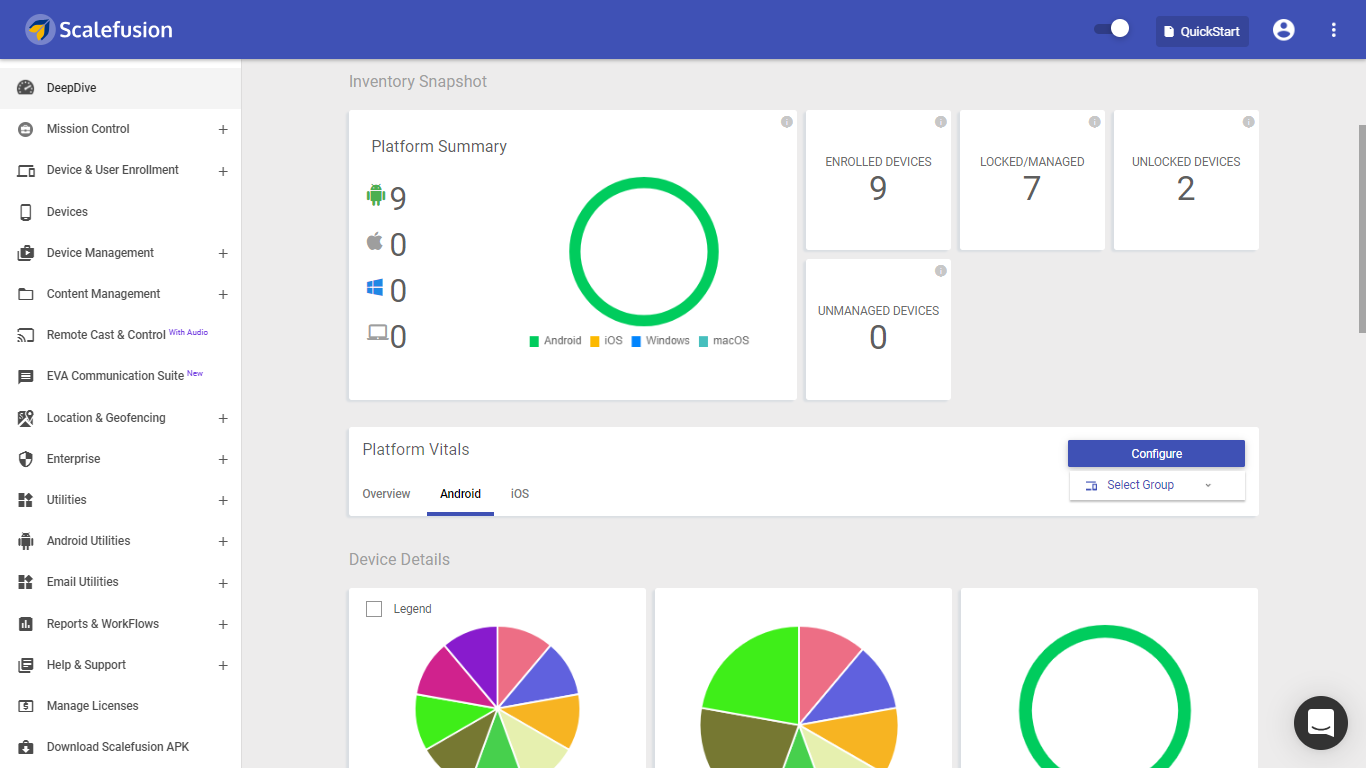The height and width of the screenshot is (768, 1366).
Task: Switch to the iOS vitals tab
Action: [520, 494]
